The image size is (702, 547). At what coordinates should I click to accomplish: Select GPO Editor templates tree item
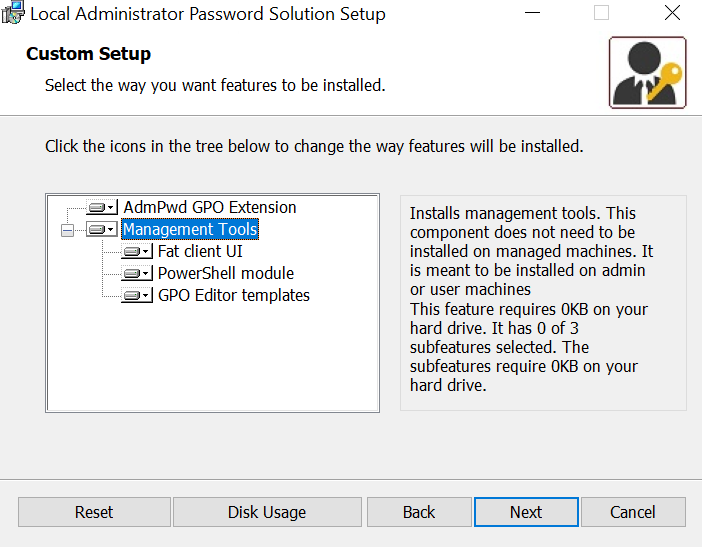234,295
